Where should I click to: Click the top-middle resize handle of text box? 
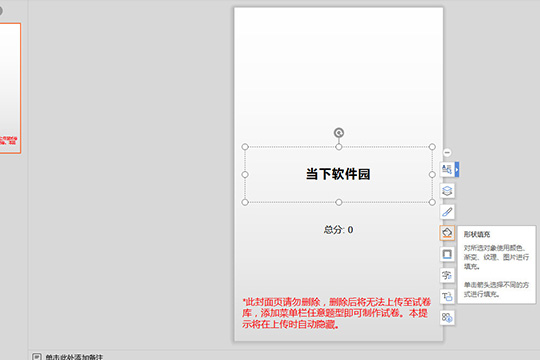[339, 147]
